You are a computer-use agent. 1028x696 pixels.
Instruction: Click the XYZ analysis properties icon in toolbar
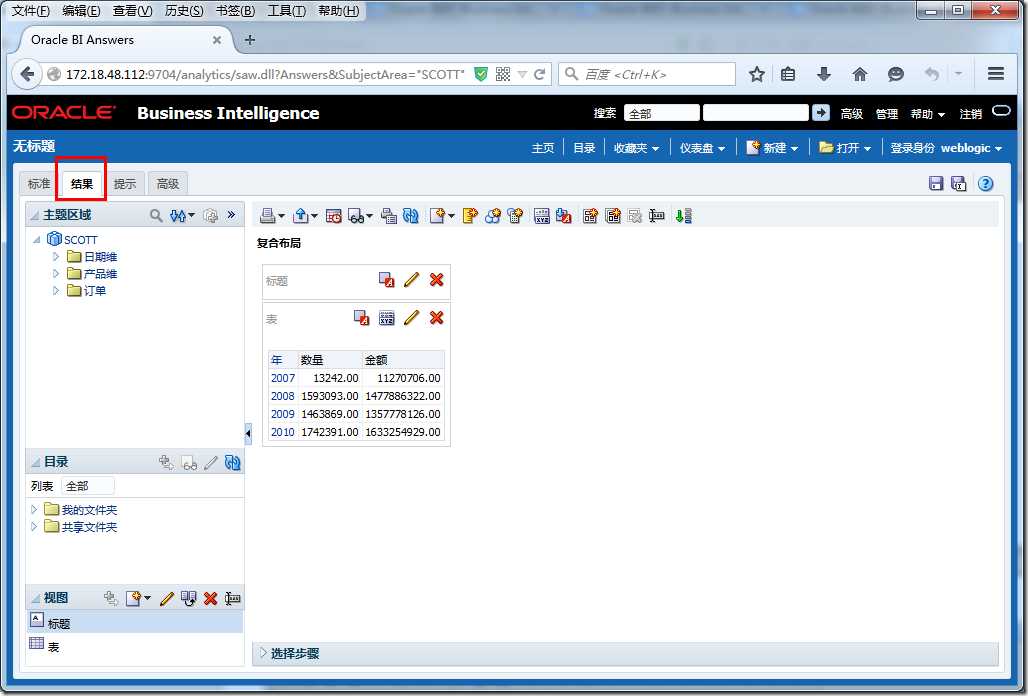pos(542,216)
